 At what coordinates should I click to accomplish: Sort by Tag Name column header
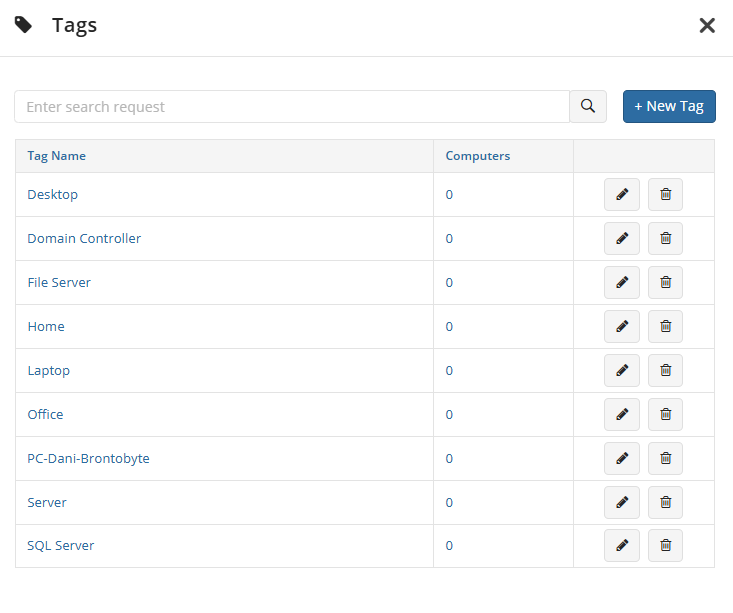click(x=57, y=156)
